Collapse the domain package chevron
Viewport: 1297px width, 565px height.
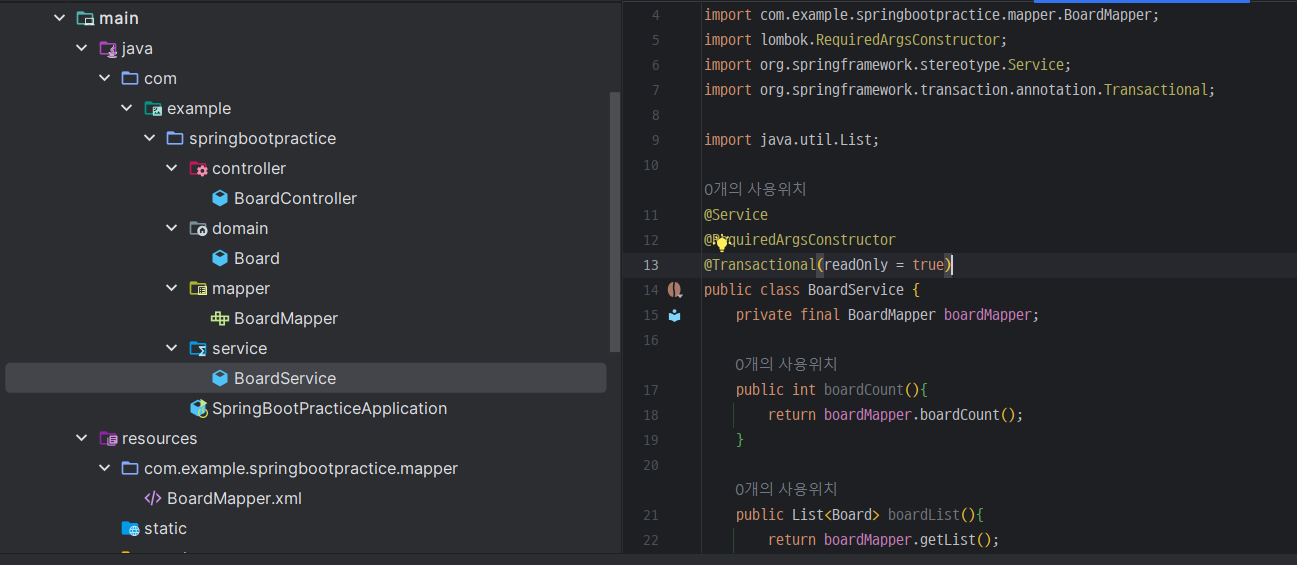172,228
